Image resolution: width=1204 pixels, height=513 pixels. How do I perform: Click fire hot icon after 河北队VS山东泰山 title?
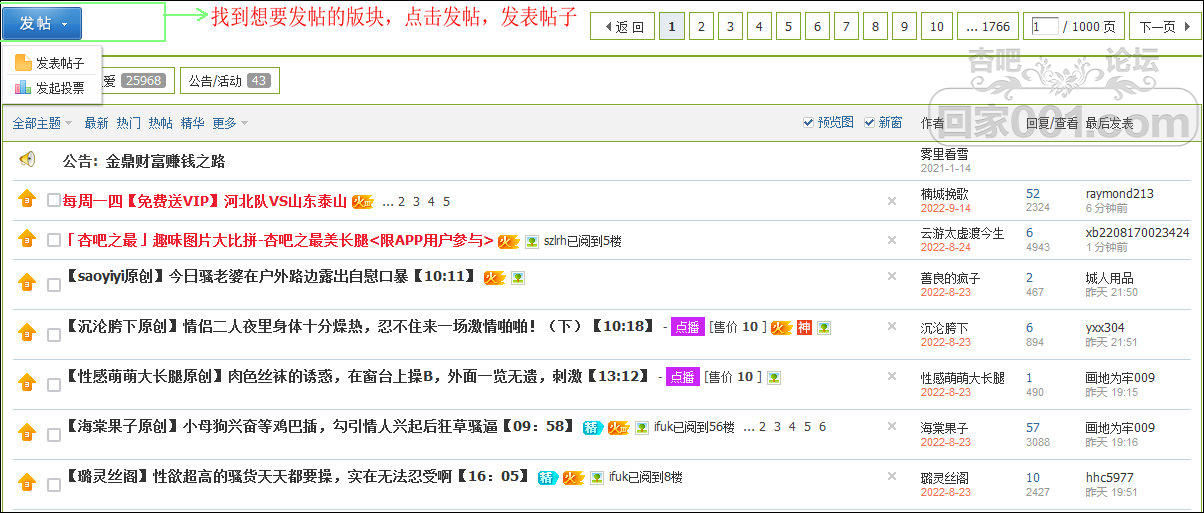point(362,201)
